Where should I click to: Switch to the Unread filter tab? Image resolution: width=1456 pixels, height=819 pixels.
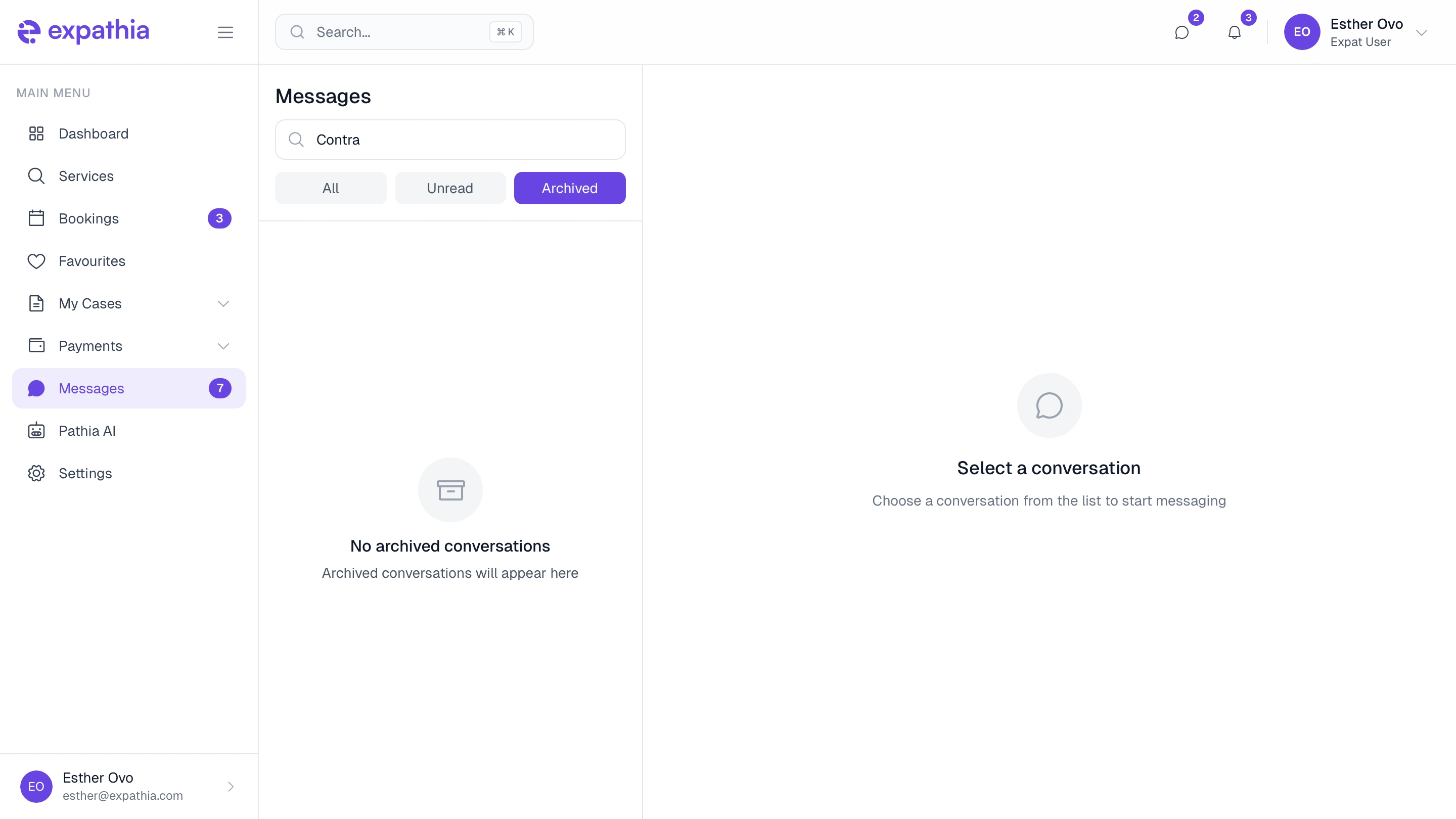point(450,188)
